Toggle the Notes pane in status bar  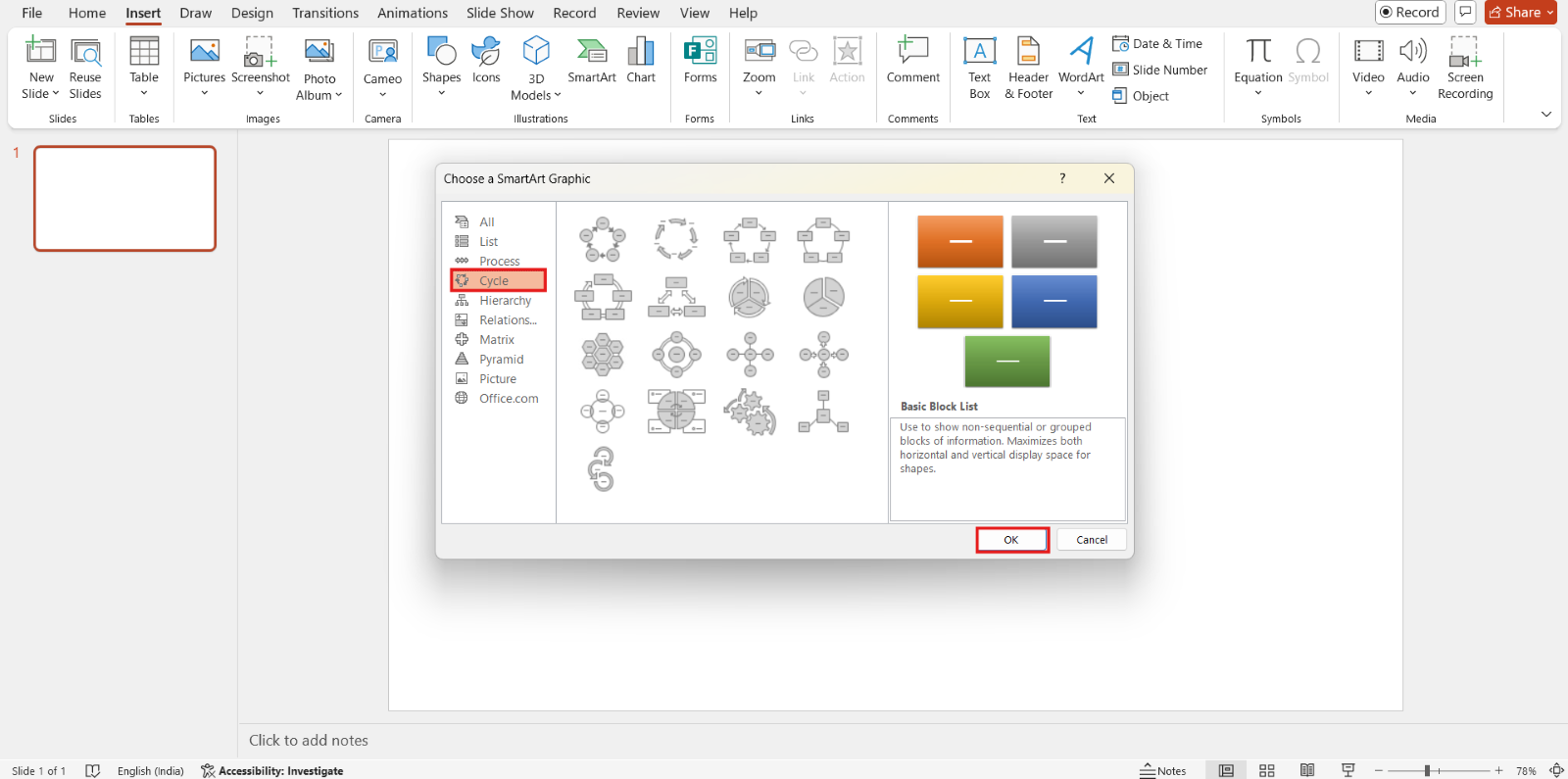click(x=1163, y=771)
